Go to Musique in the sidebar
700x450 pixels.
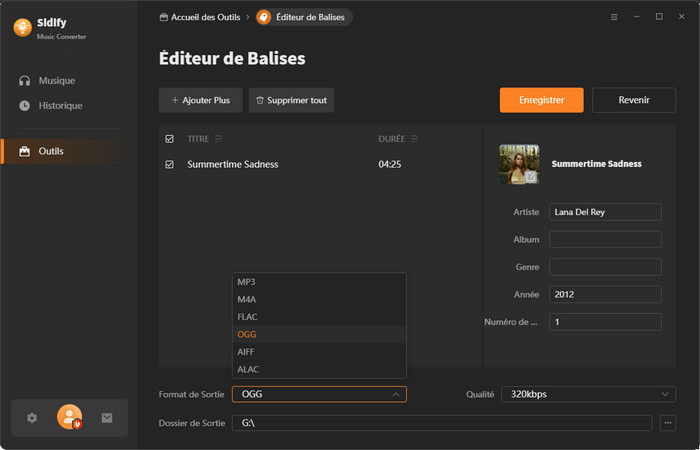56,80
